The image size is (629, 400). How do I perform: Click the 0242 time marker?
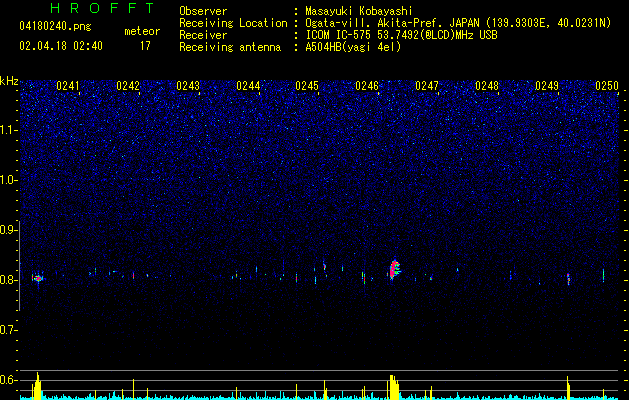128,86
